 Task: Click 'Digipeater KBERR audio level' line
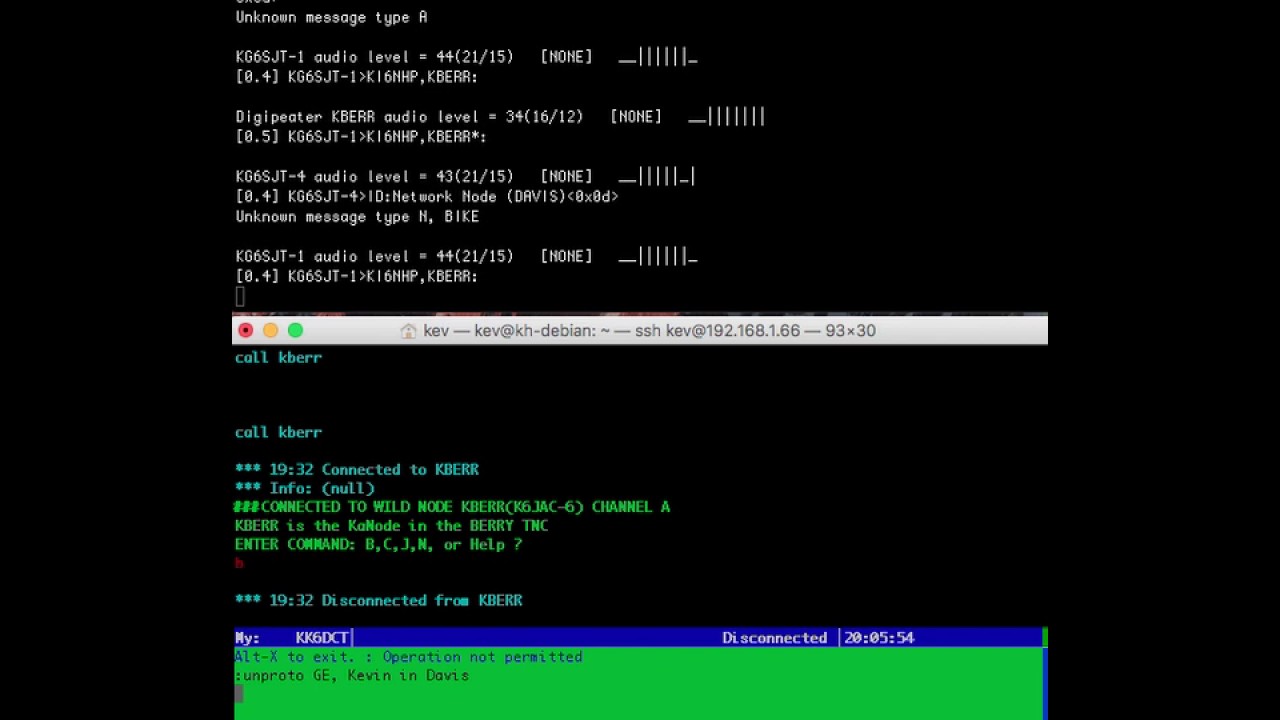tap(500, 117)
